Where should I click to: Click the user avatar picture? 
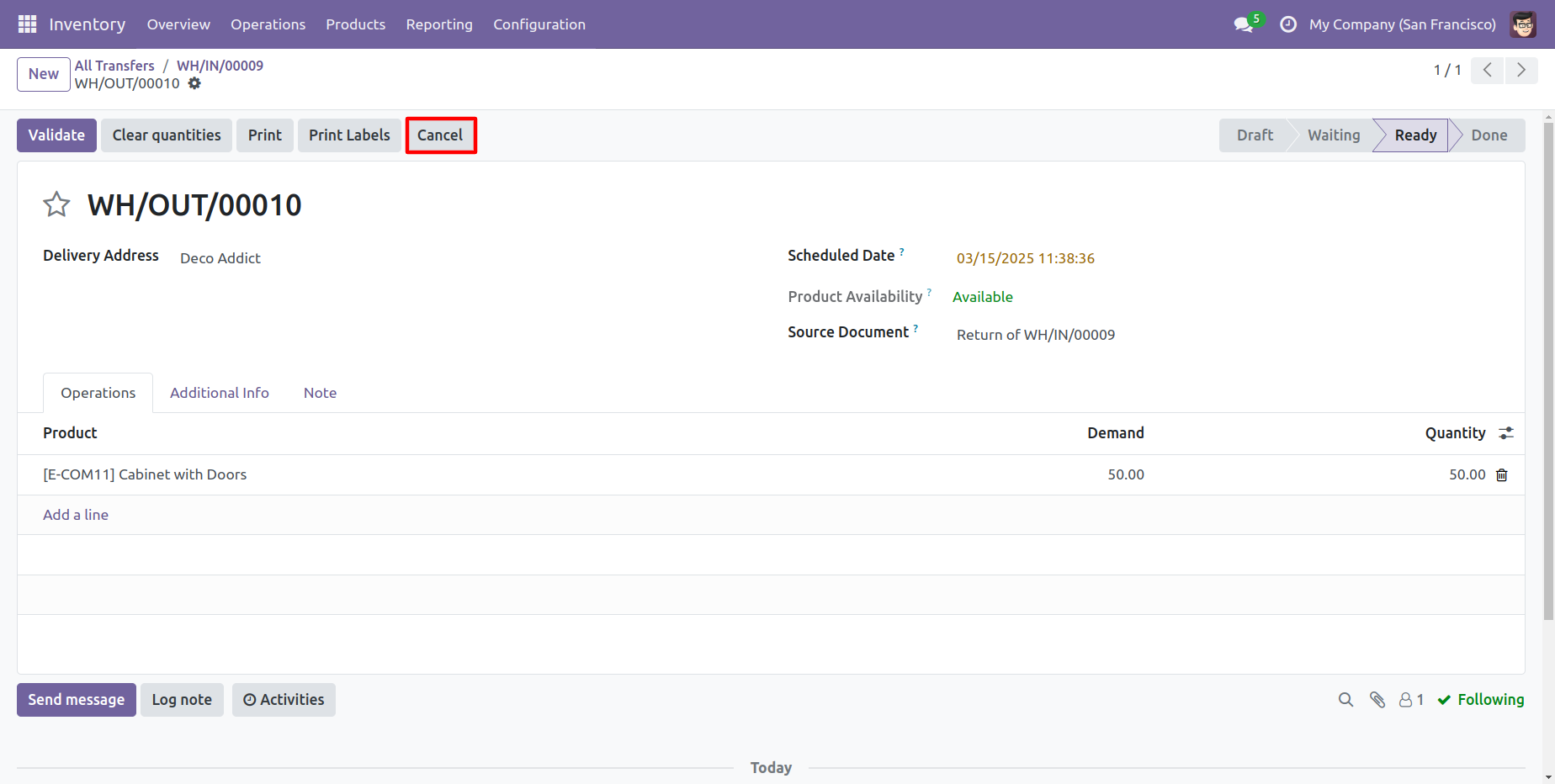click(x=1523, y=24)
